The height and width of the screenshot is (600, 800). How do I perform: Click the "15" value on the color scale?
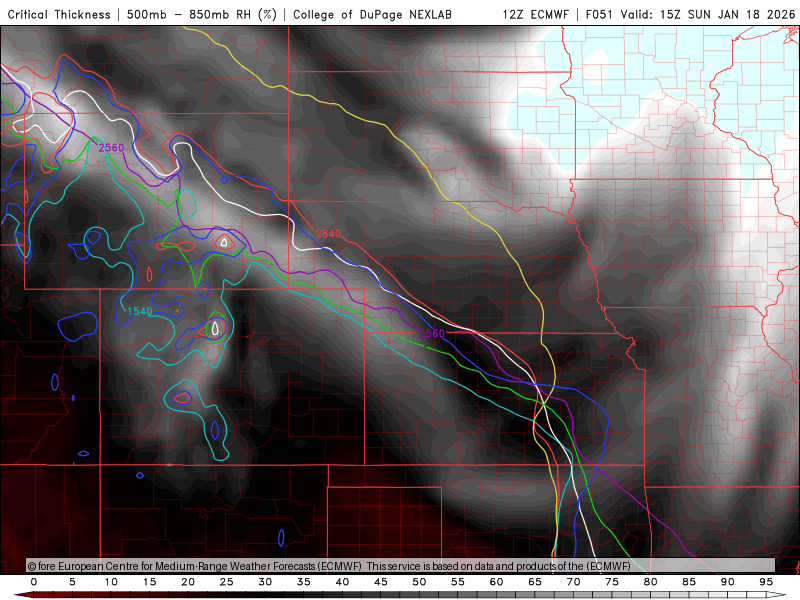point(149,582)
